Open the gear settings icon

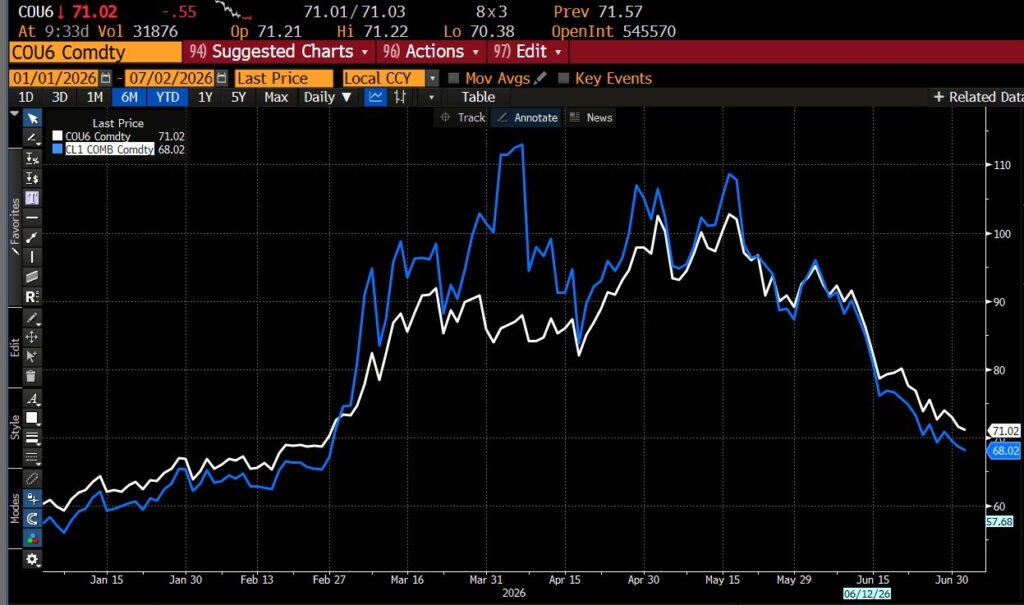coord(31,559)
